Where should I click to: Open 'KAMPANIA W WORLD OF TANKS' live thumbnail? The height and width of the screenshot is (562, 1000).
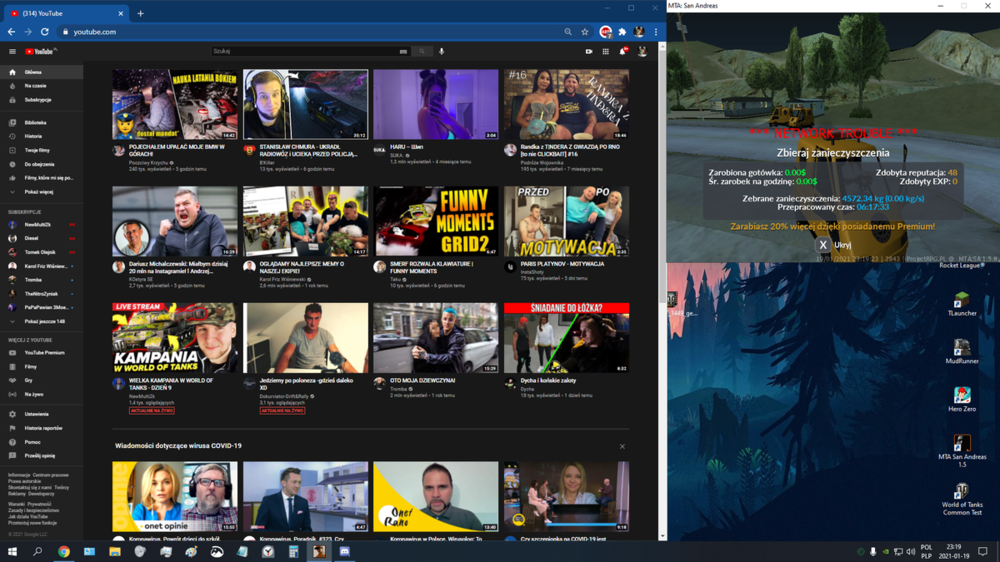pyautogui.click(x=175, y=338)
